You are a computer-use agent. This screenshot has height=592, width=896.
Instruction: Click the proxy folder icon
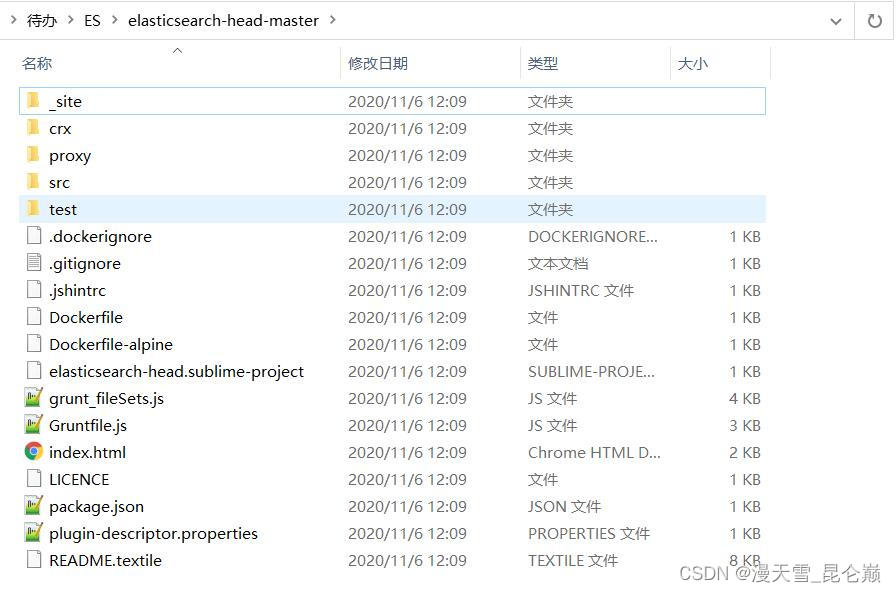tap(34, 154)
